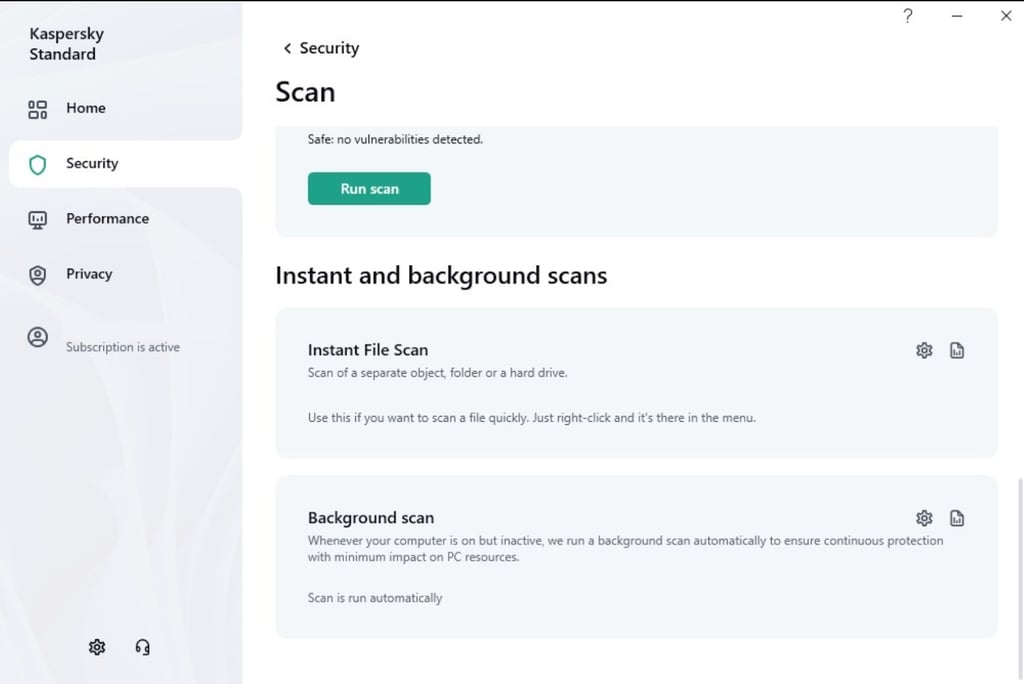Select the 'Instant File Scan' heading
The width and height of the screenshot is (1024, 684).
coord(368,350)
